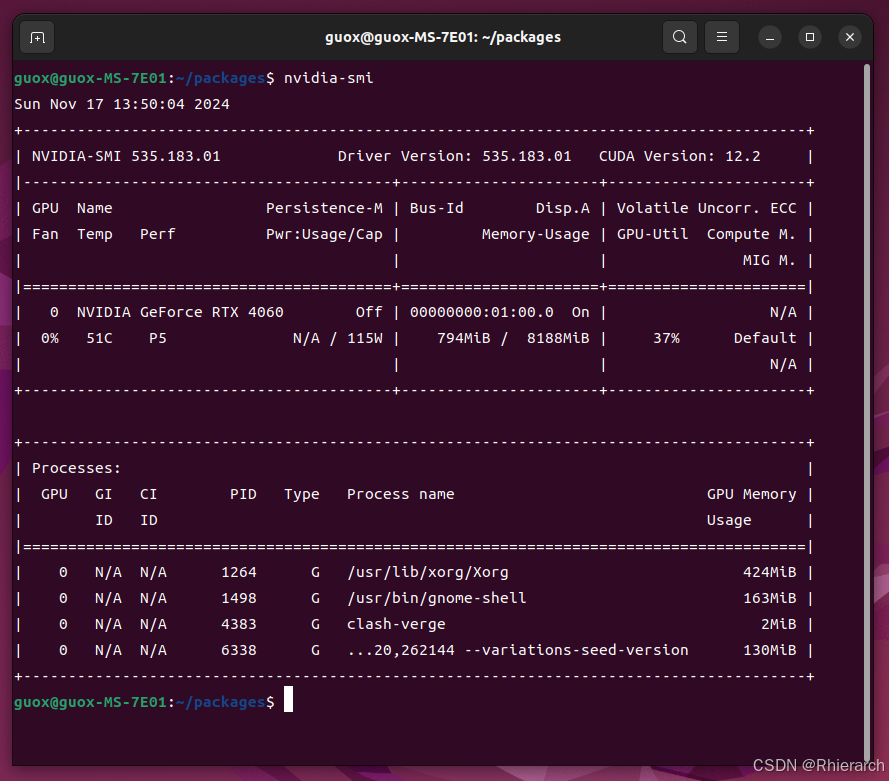Click the 37% GPU utilization value

[x=666, y=338]
